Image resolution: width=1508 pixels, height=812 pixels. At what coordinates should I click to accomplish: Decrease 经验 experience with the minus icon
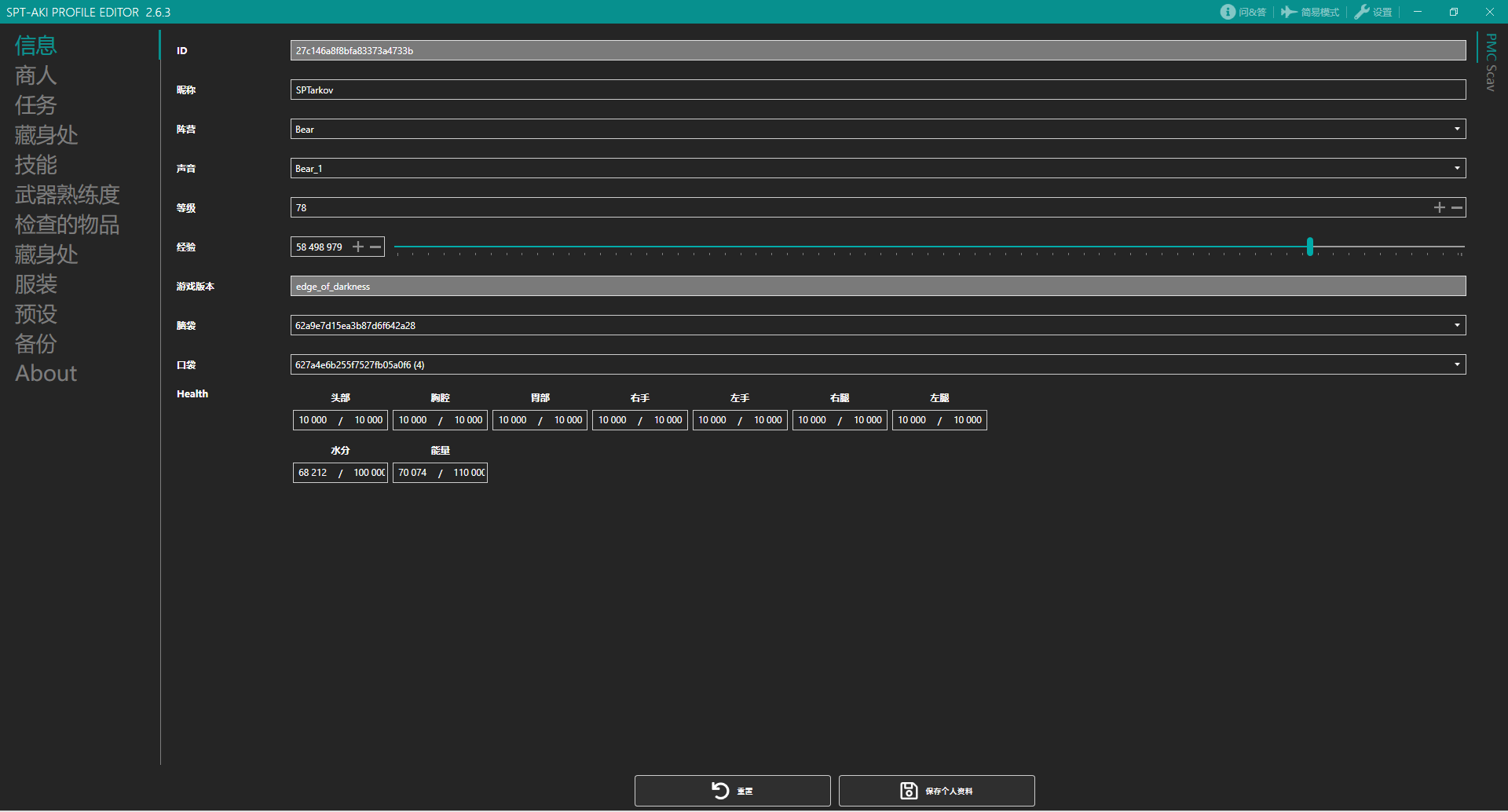point(376,247)
